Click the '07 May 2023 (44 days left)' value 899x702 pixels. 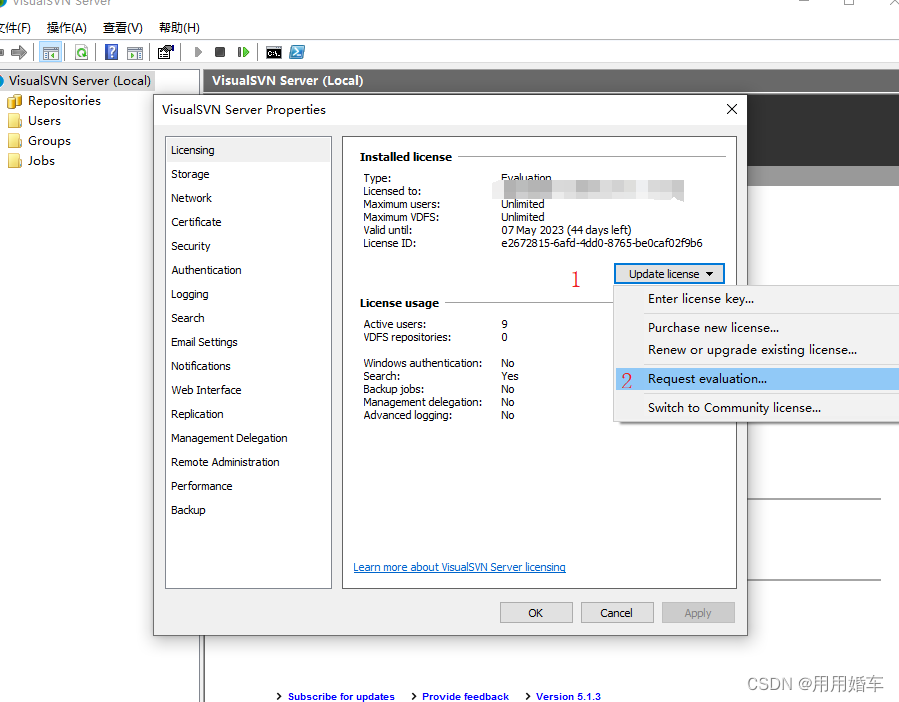566,230
